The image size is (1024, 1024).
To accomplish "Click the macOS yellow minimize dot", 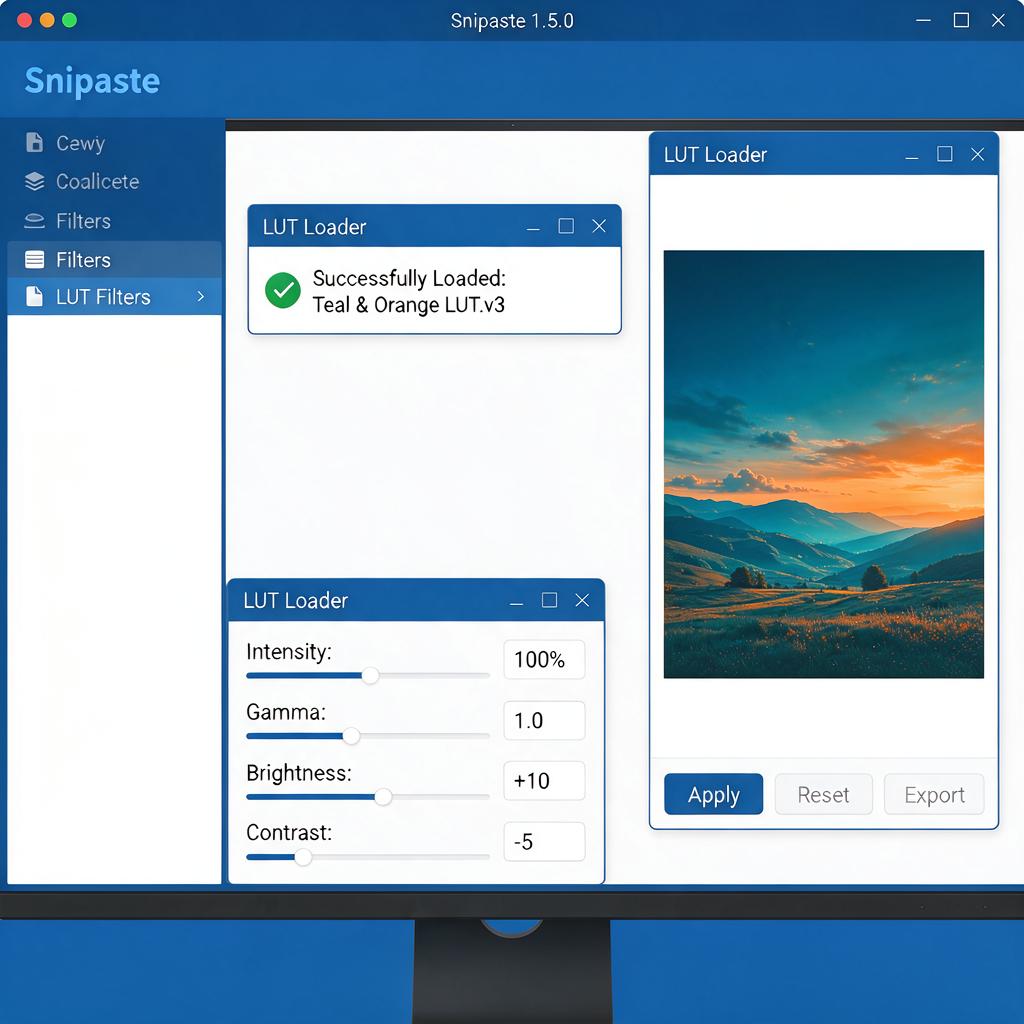I will tap(47, 20).
